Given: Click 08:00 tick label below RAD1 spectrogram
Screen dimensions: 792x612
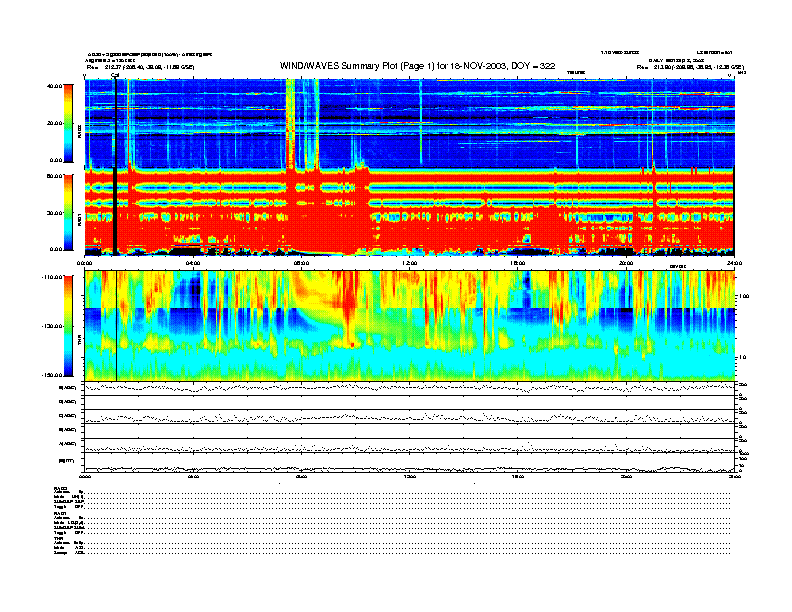Looking at the screenshot, I should pyautogui.click(x=301, y=263).
